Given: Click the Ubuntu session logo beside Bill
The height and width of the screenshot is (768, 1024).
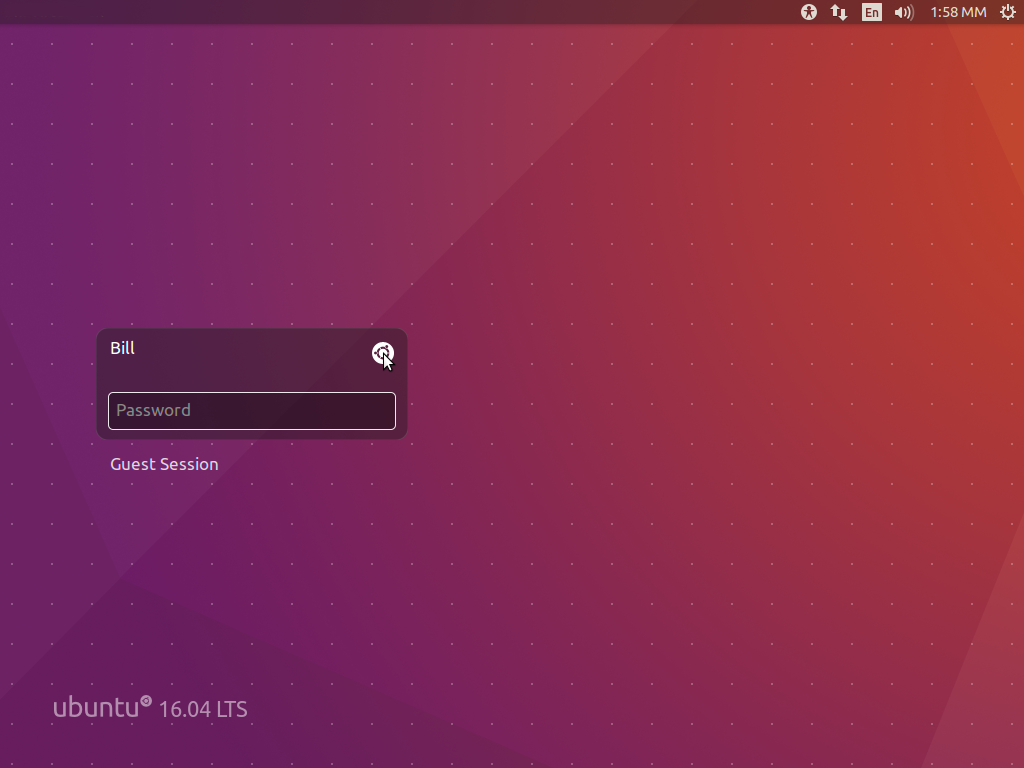Looking at the screenshot, I should click(x=382, y=353).
